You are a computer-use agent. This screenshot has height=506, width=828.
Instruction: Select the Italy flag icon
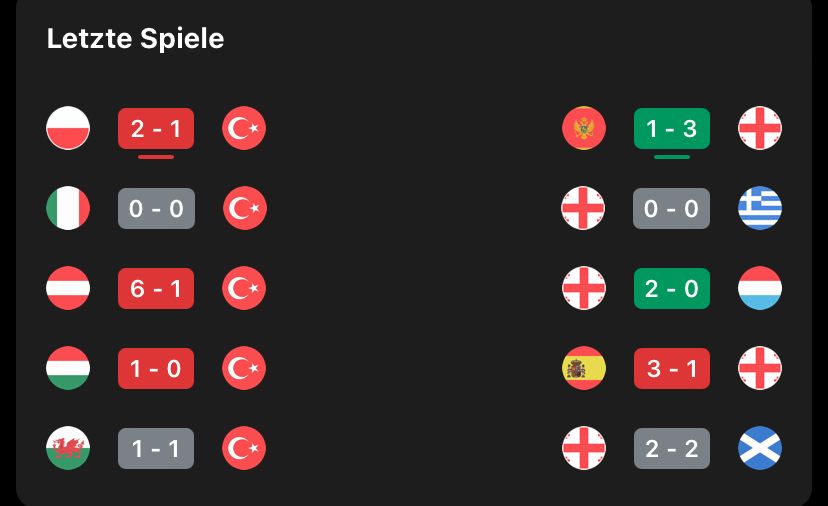click(x=68, y=208)
